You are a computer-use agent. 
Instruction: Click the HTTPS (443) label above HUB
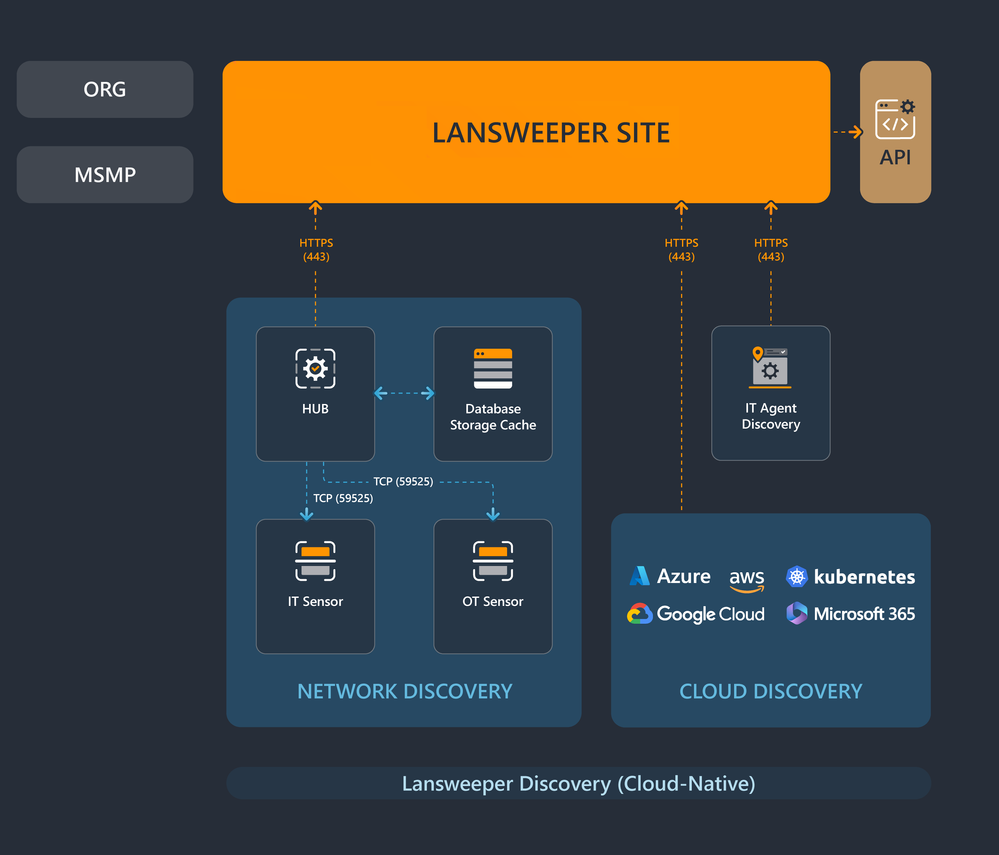coord(316,250)
